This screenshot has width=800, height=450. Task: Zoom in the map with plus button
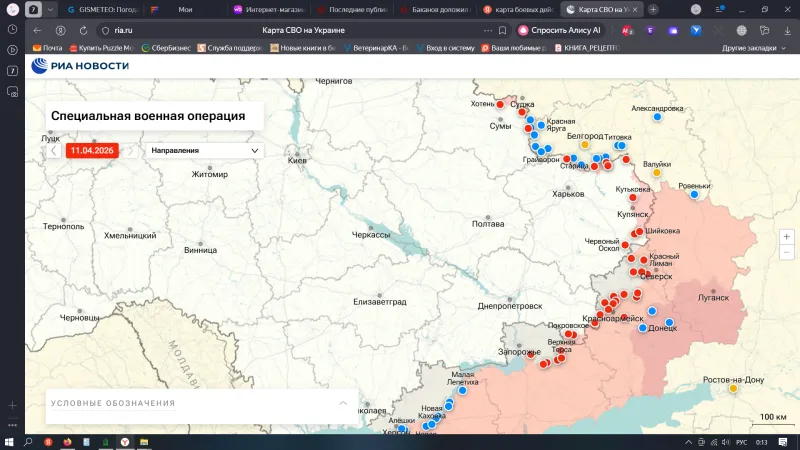click(787, 237)
